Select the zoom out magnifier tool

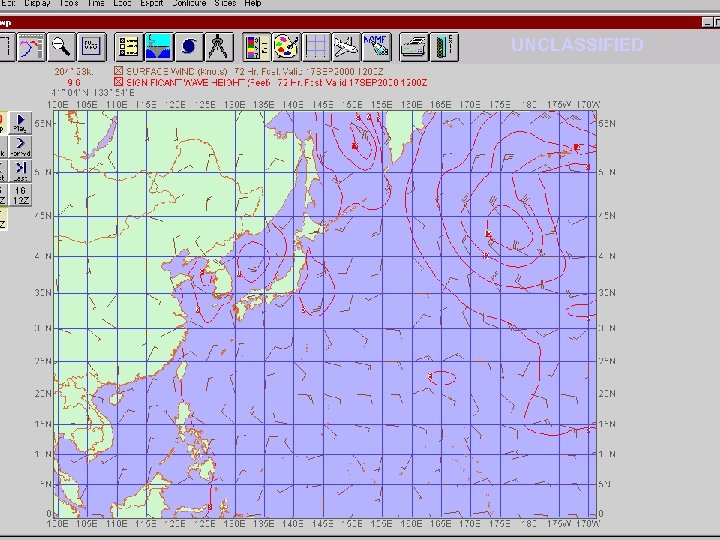(x=61, y=47)
